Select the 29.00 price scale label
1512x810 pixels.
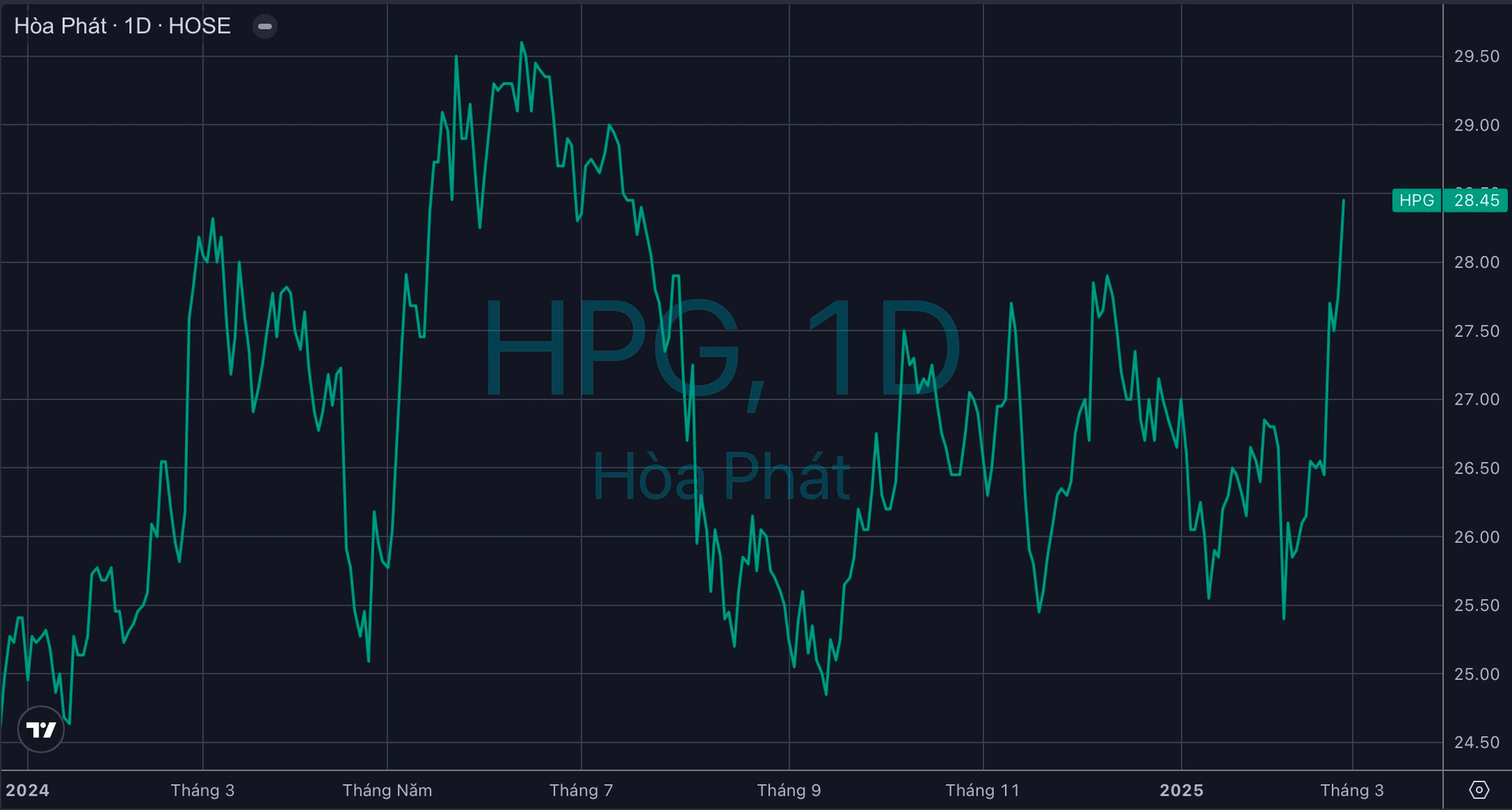point(1477,125)
